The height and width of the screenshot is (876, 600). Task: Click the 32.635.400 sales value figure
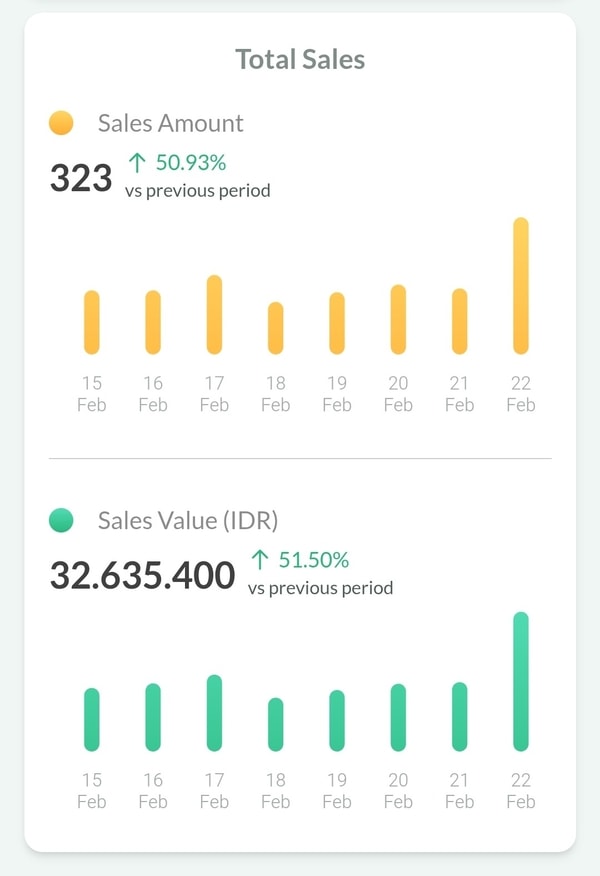point(143,575)
